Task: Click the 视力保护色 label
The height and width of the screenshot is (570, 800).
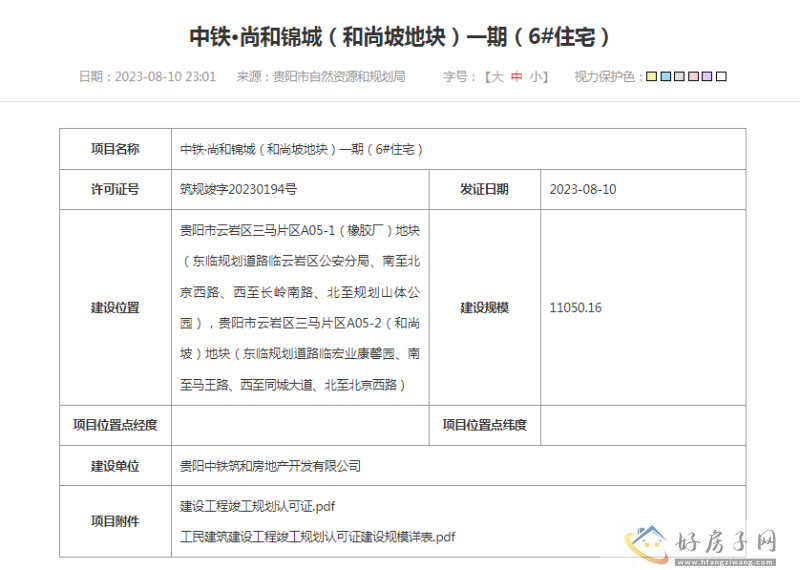Action: 608,77
